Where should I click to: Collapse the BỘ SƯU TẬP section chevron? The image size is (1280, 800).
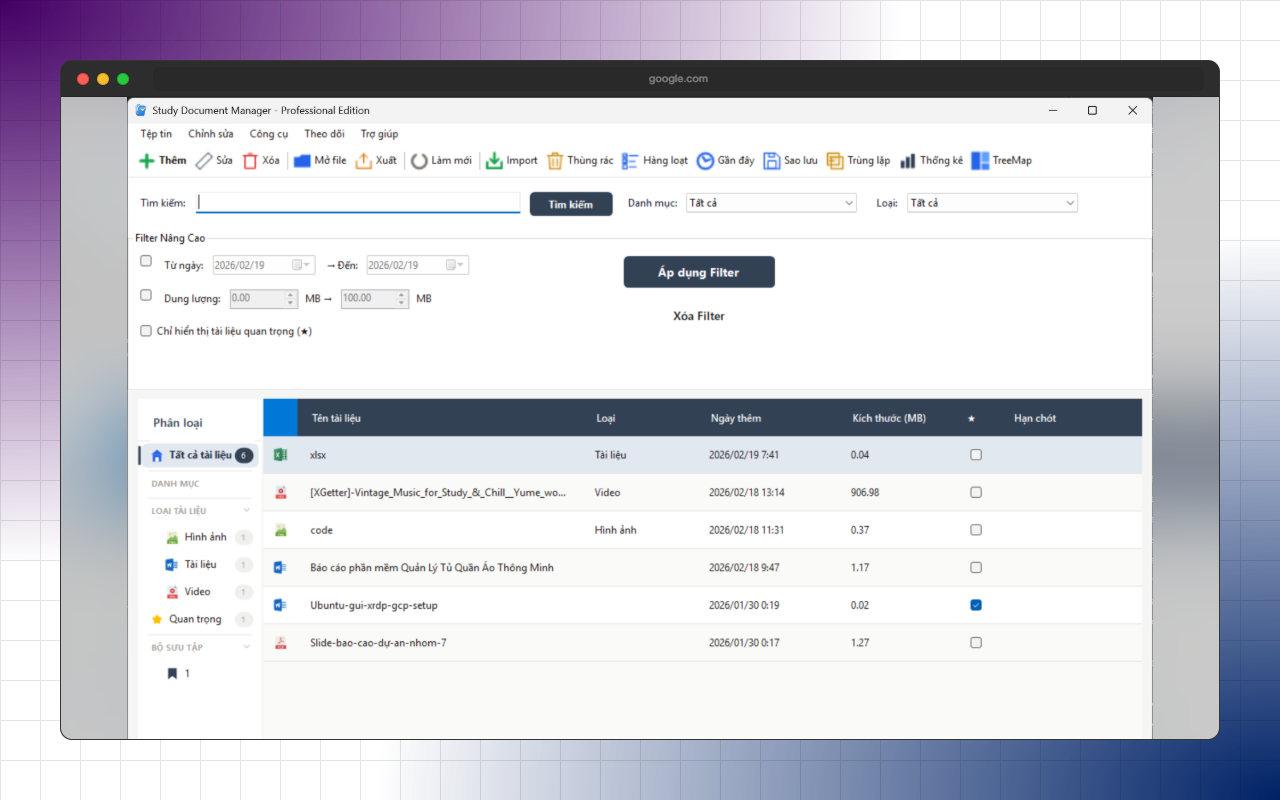(247, 647)
